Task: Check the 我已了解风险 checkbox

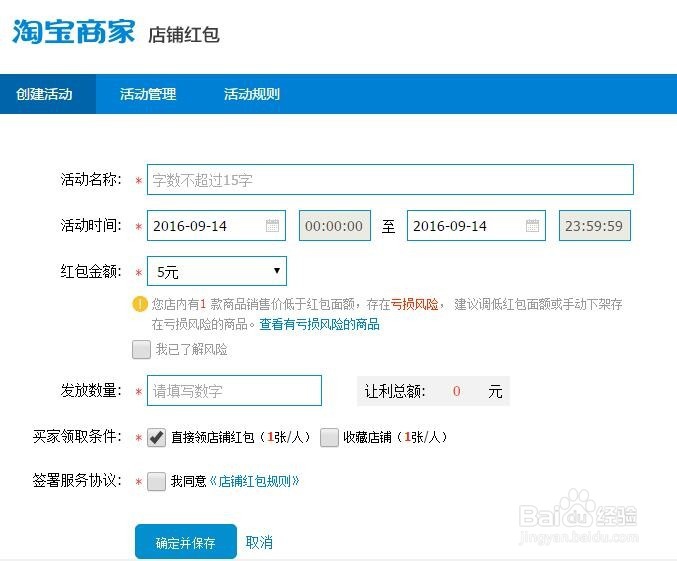Action: coord(141,349)
